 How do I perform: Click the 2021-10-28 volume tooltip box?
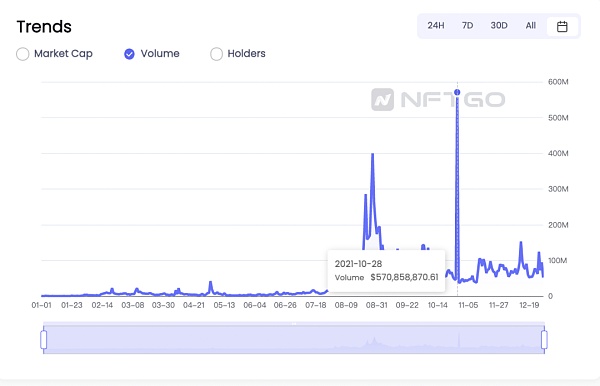point(386,270)
